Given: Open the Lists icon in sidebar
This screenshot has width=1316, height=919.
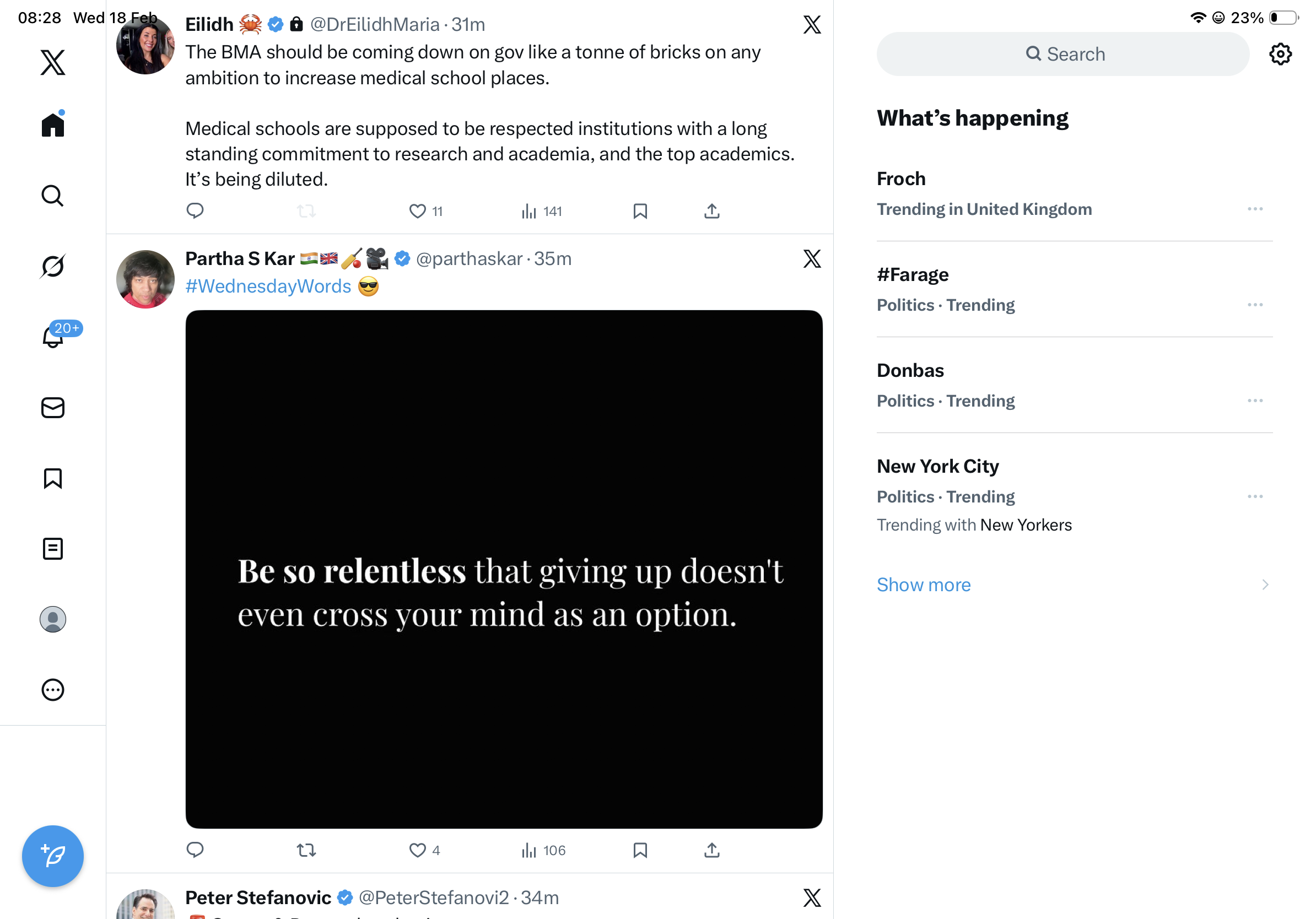Looking at the screenshot, I should (53, 549).
